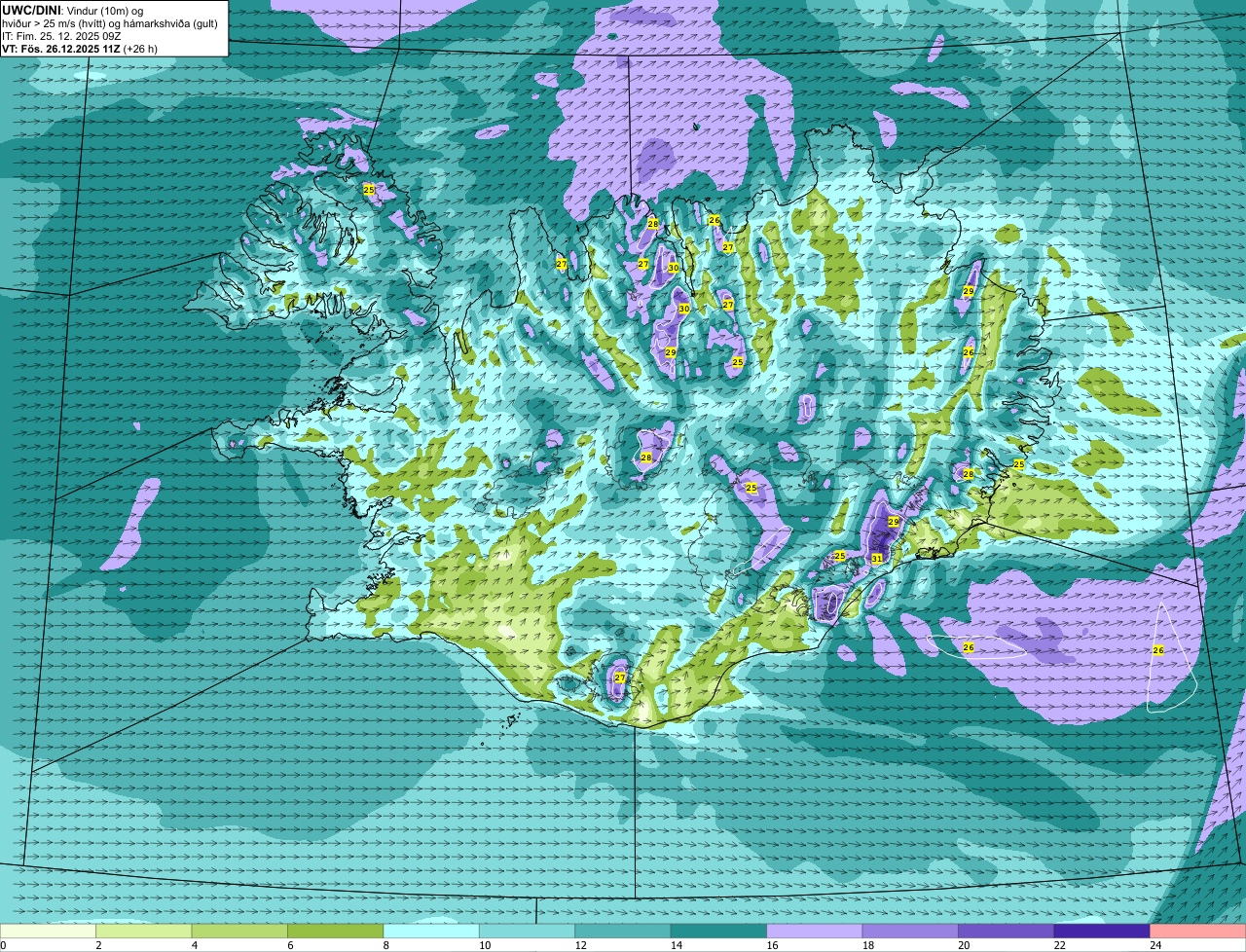Click the title line 'UWC/DINI: Vindur (10m) og'
This screenshot has height=952, width=1246.
tap(73, 10)
